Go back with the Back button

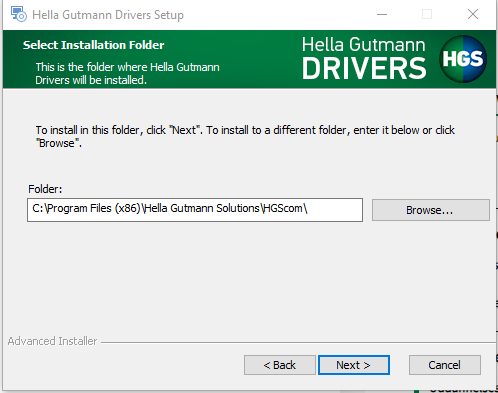280,365
